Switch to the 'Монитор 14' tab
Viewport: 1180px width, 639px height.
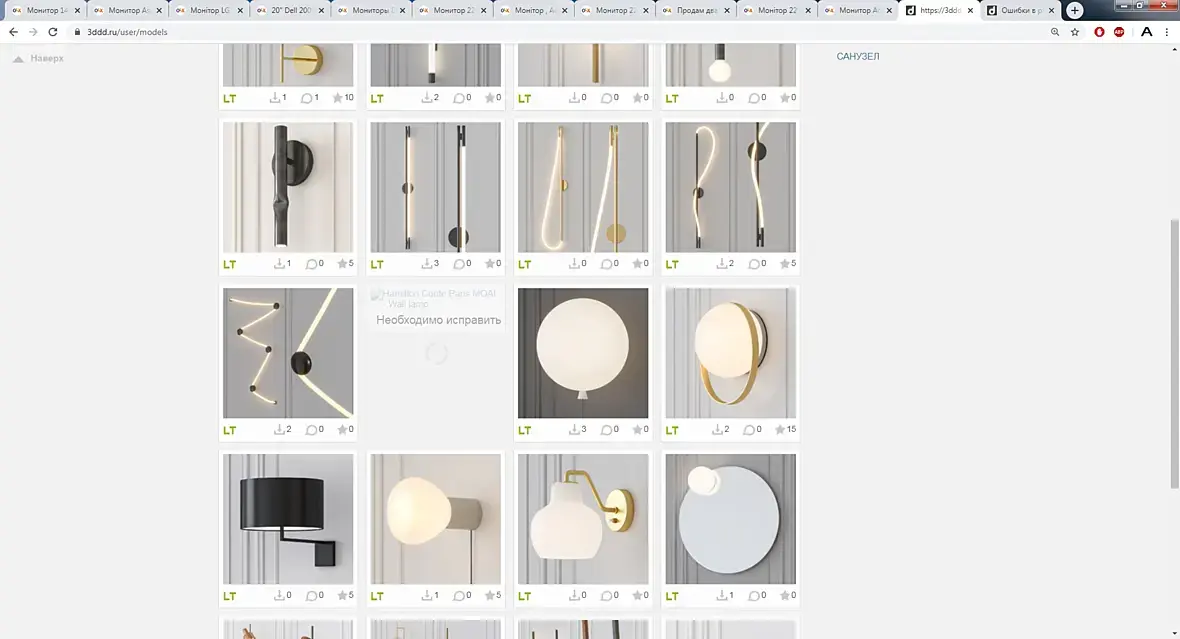pyautogui.click(x=44, y=11)
